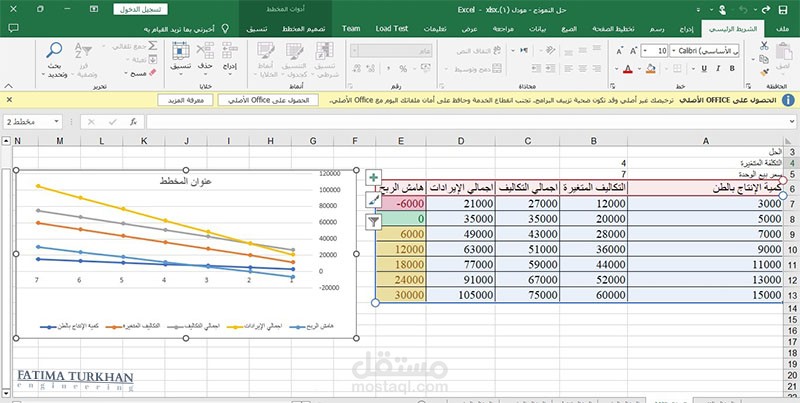This screenshot has width=800, height=403.
Task: Toggle Bold formatting
Action: 732,68
